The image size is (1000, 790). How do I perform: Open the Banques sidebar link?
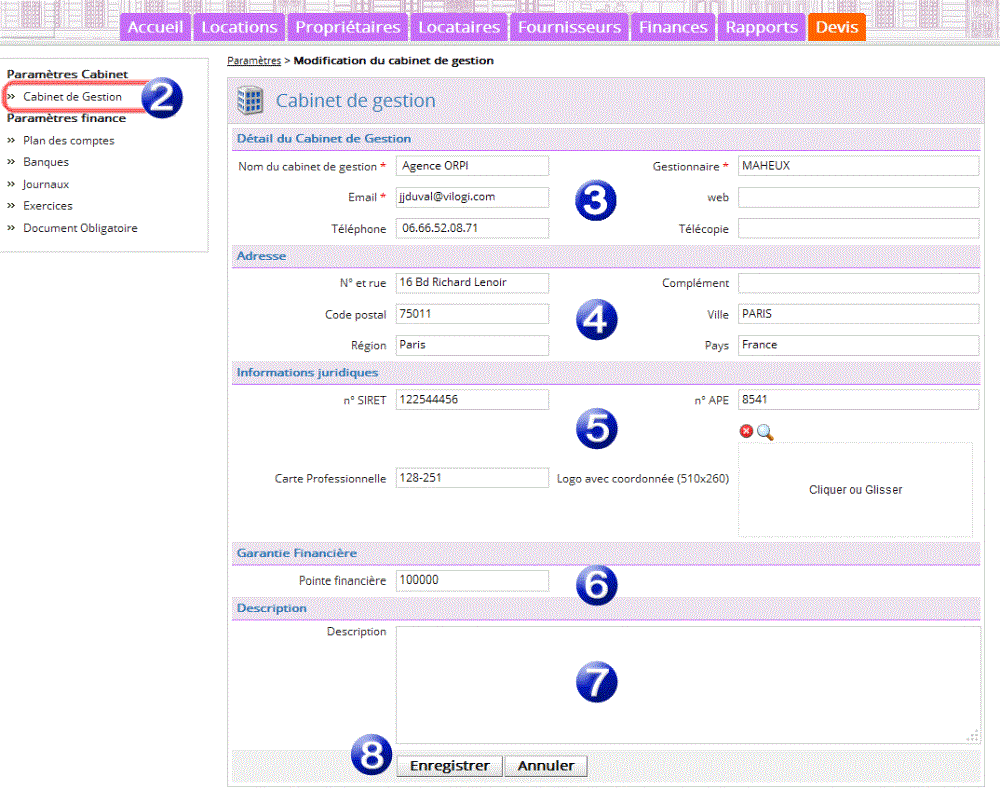pos(46,162)
